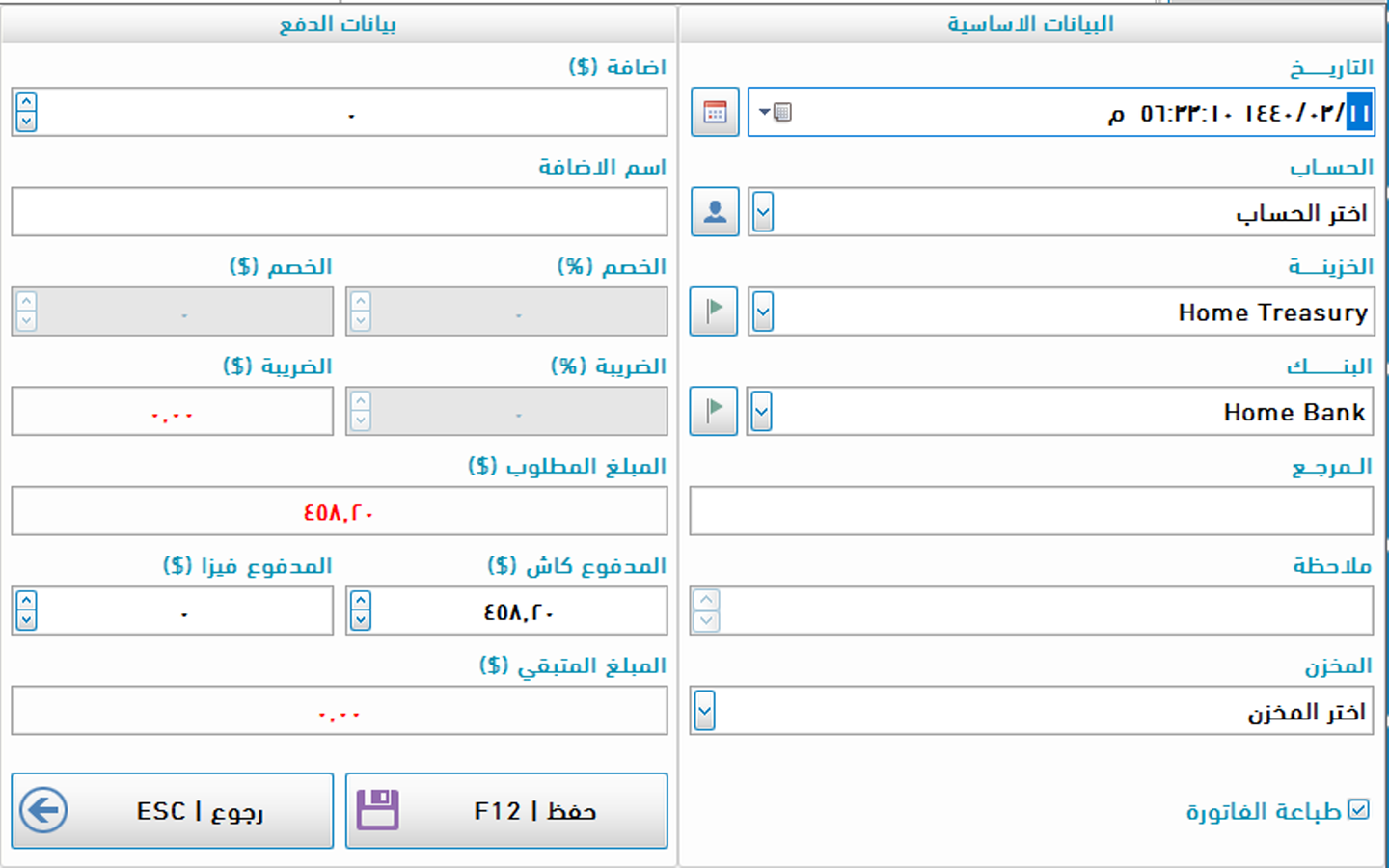Open the Home Bank dropdown
This screenshot has width=1389, height=868.
(x=762, y=411)
